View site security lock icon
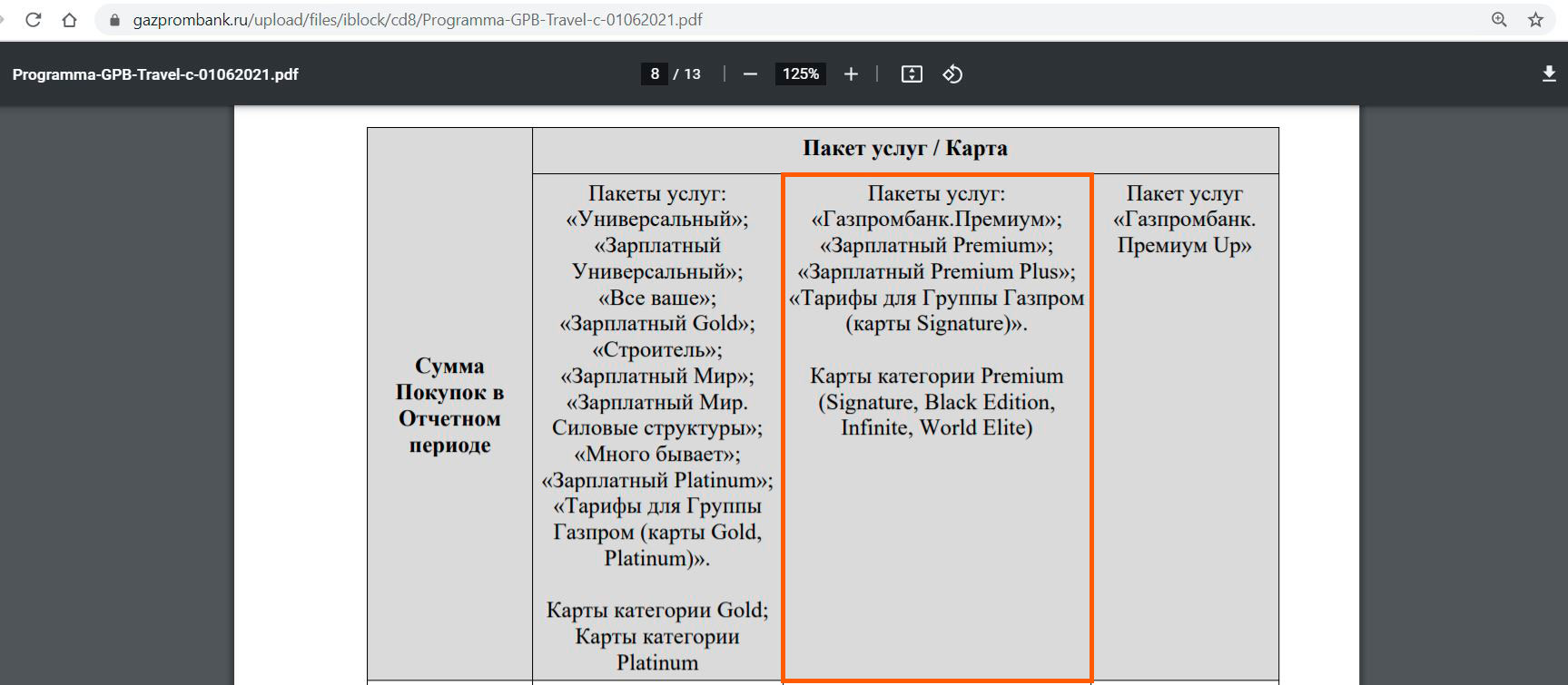Screen dimensions: 1568x685 114,20
